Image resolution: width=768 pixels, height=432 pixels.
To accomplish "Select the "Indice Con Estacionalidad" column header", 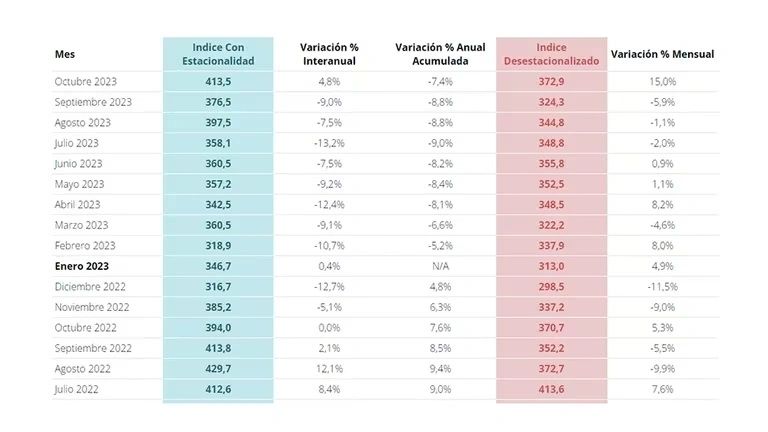I will (217, 54).
